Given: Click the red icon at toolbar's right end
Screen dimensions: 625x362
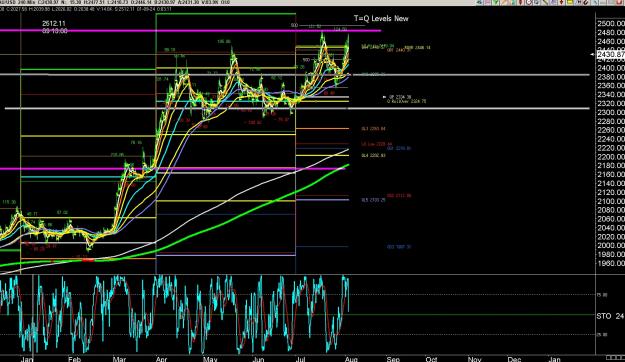Looking at the screenshot, I should point(620,2).
